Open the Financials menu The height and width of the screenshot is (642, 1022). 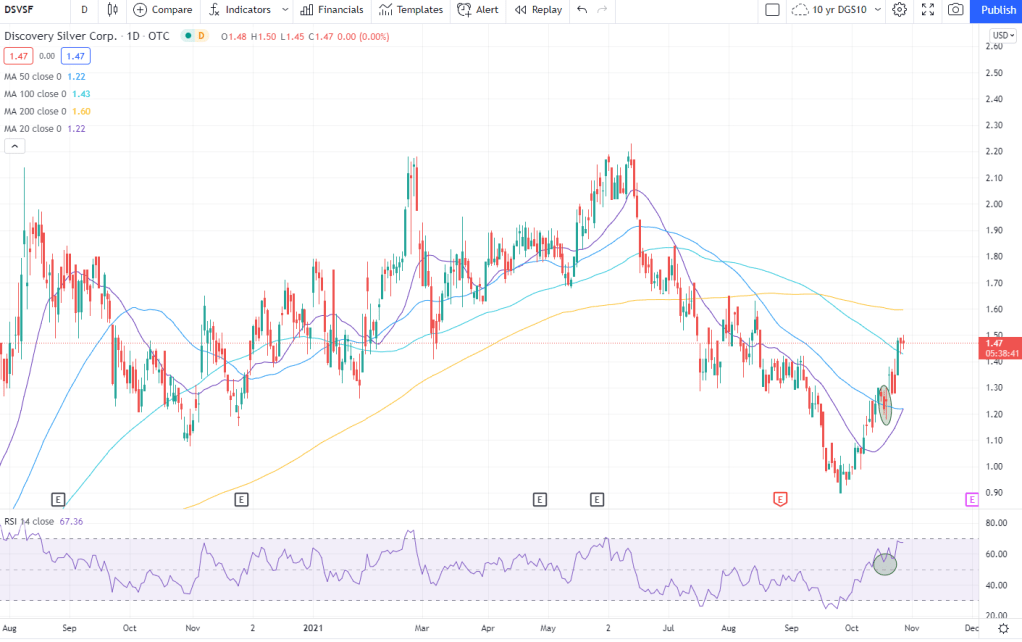[334, 10]
